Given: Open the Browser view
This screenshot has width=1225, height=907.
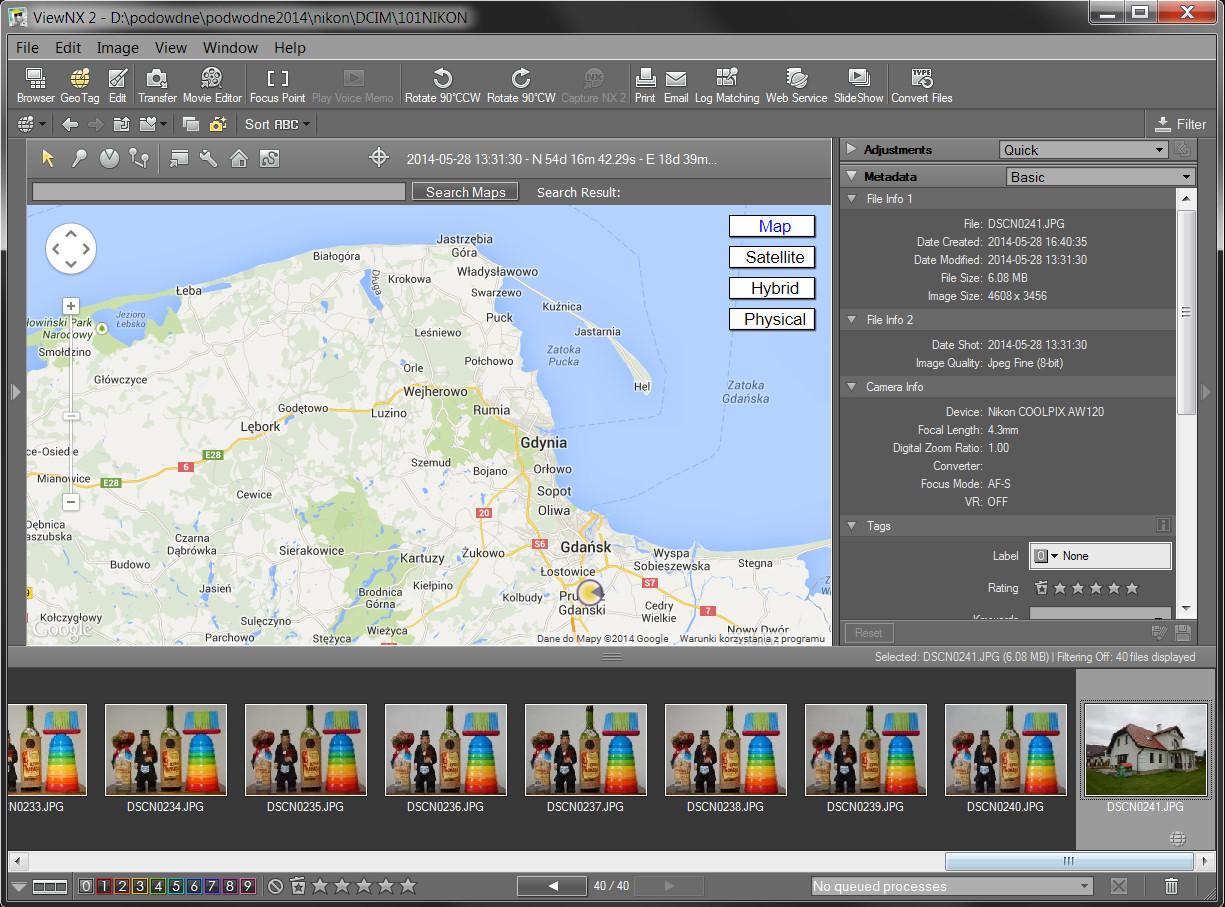Looking at the screenshot, I should coord(35,85).
